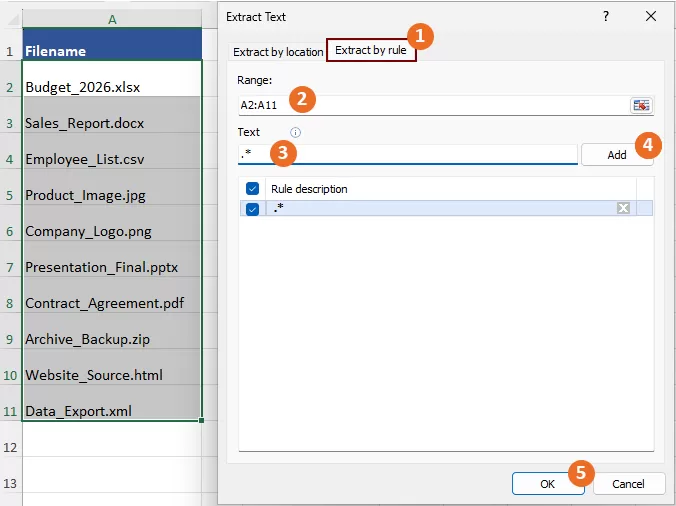676x506 pixels.
Task: Click row 1 header number
Action: [11, 44]
